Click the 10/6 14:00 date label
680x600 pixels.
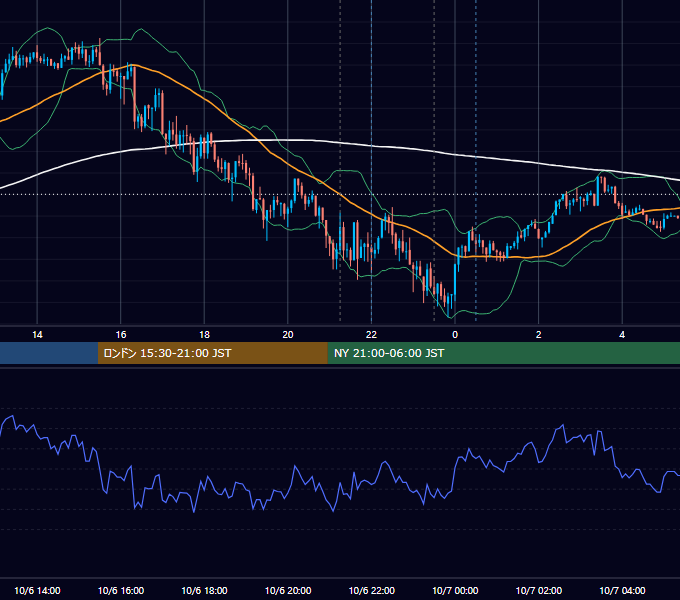tap(37, 590)
